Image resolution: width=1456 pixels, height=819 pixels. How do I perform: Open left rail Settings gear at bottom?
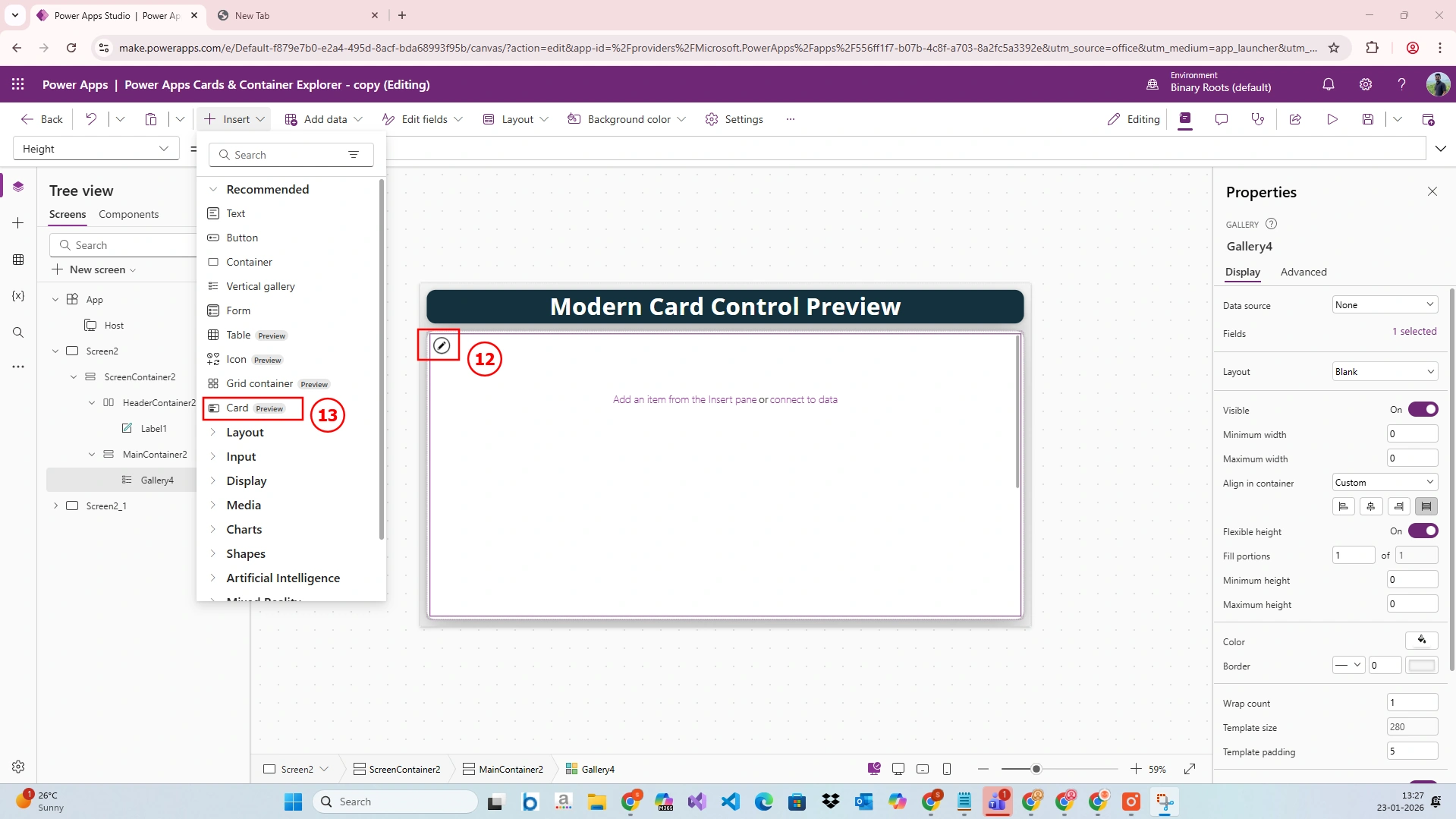18,767
